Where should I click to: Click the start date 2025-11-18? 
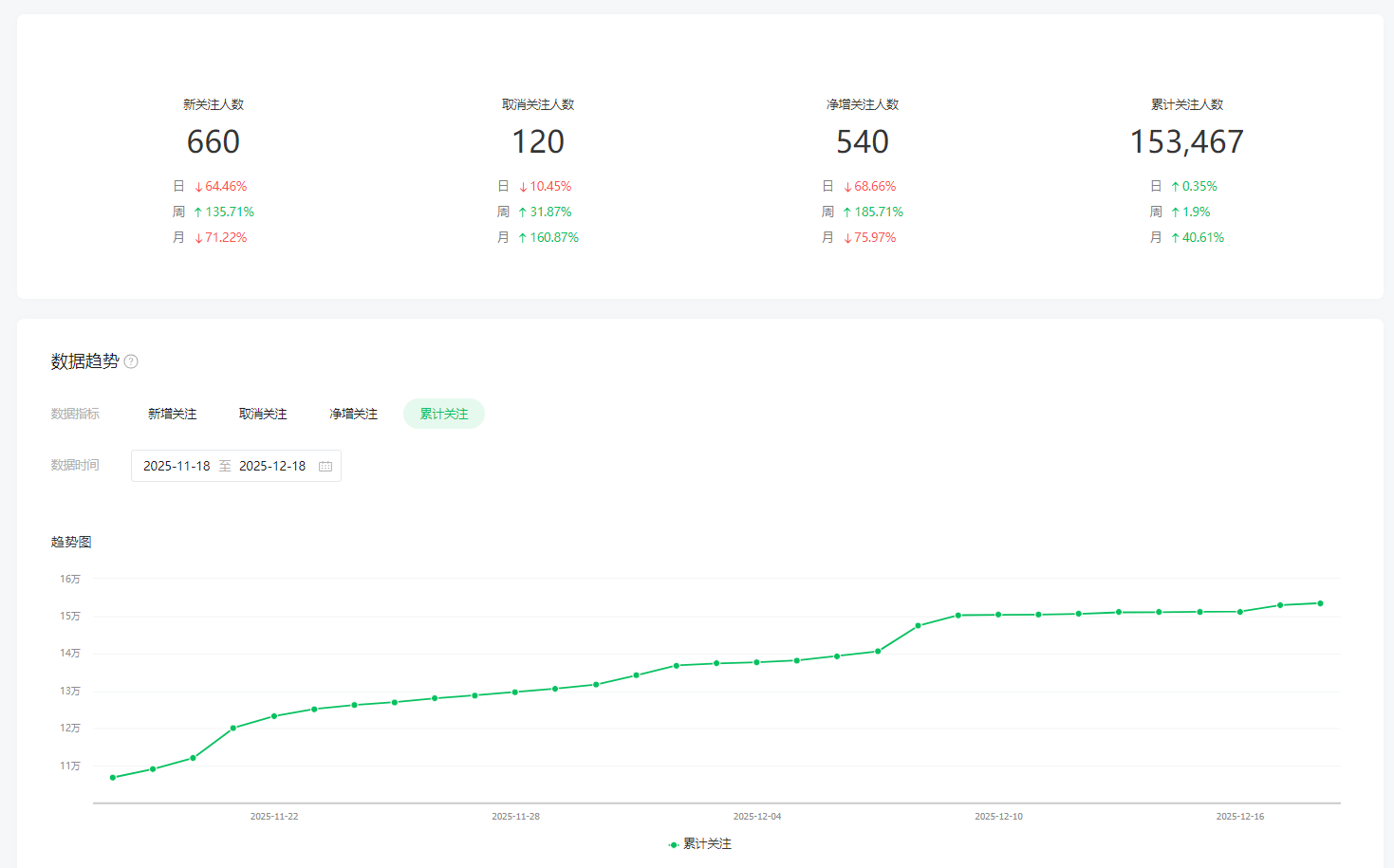[x=177, y=466]
